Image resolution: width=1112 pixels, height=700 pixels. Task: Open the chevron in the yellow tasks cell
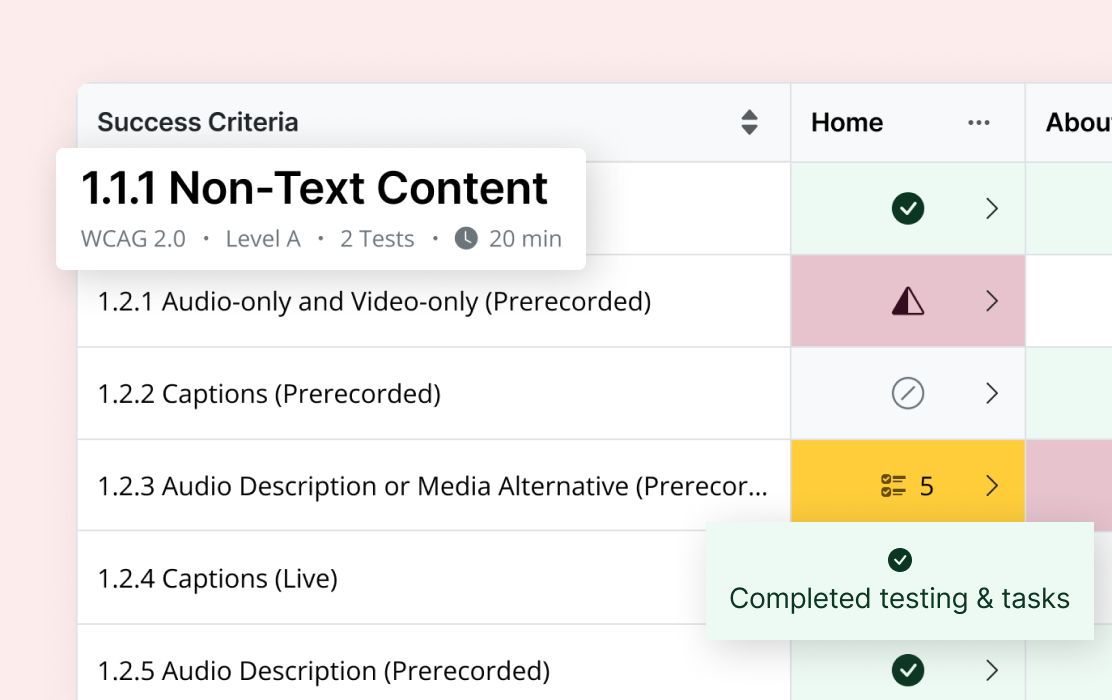992,486
